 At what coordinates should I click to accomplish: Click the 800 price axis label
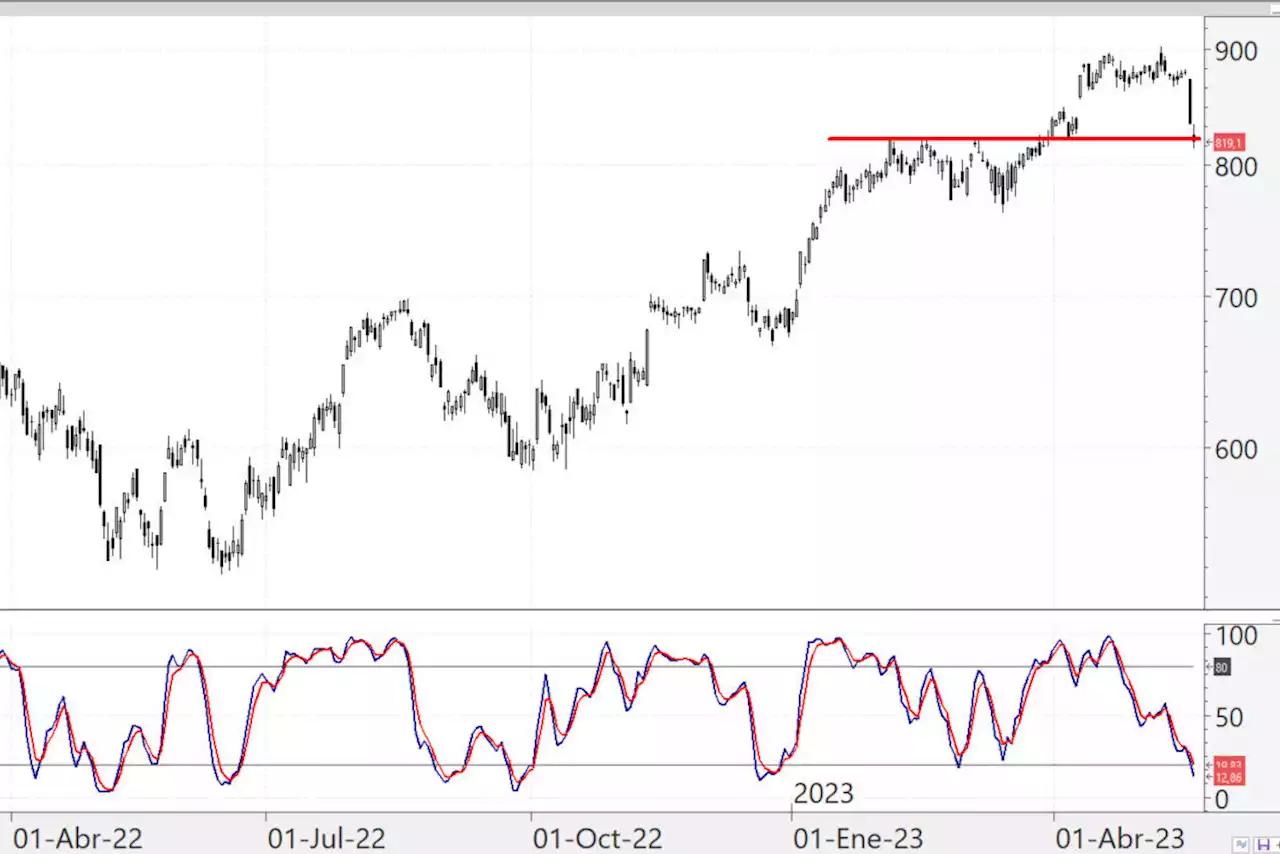[x=1236, y=165]
